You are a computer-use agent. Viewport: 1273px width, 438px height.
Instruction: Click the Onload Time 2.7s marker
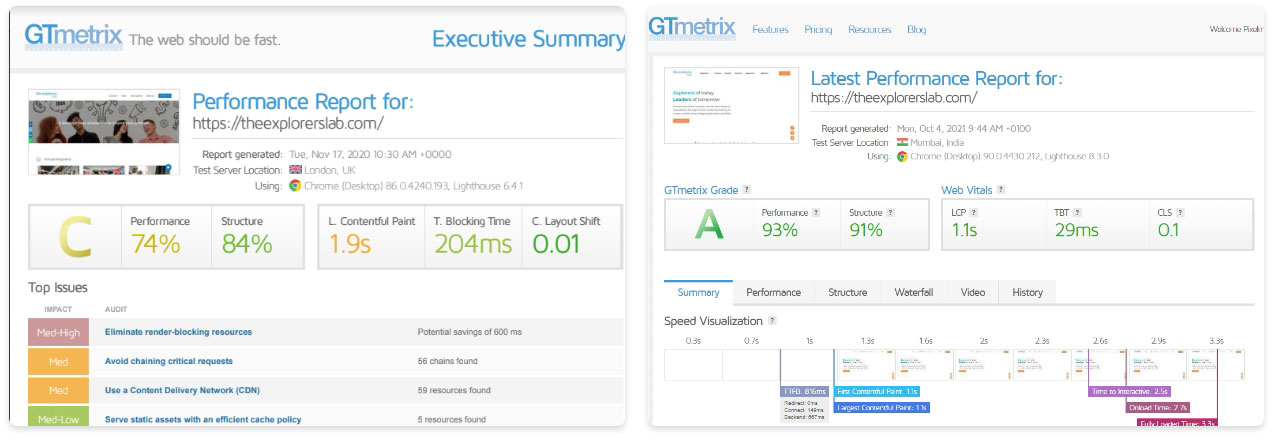pyautogui.click(x=1159, y=407)
